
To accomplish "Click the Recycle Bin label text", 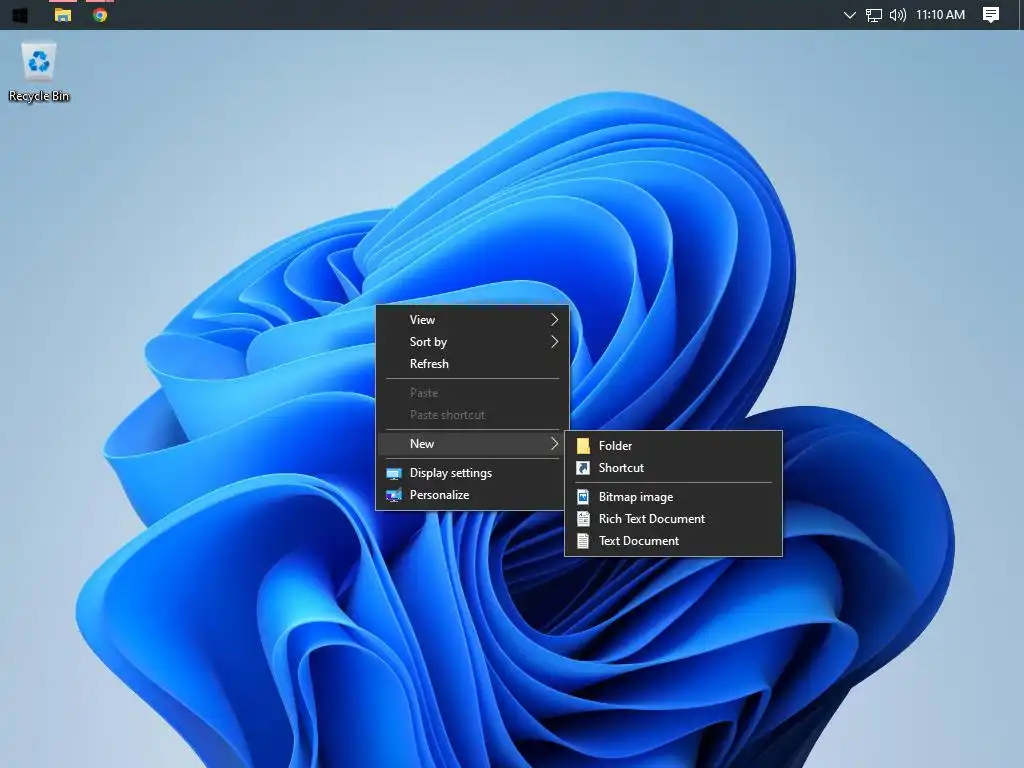I will tap(39, 96).
